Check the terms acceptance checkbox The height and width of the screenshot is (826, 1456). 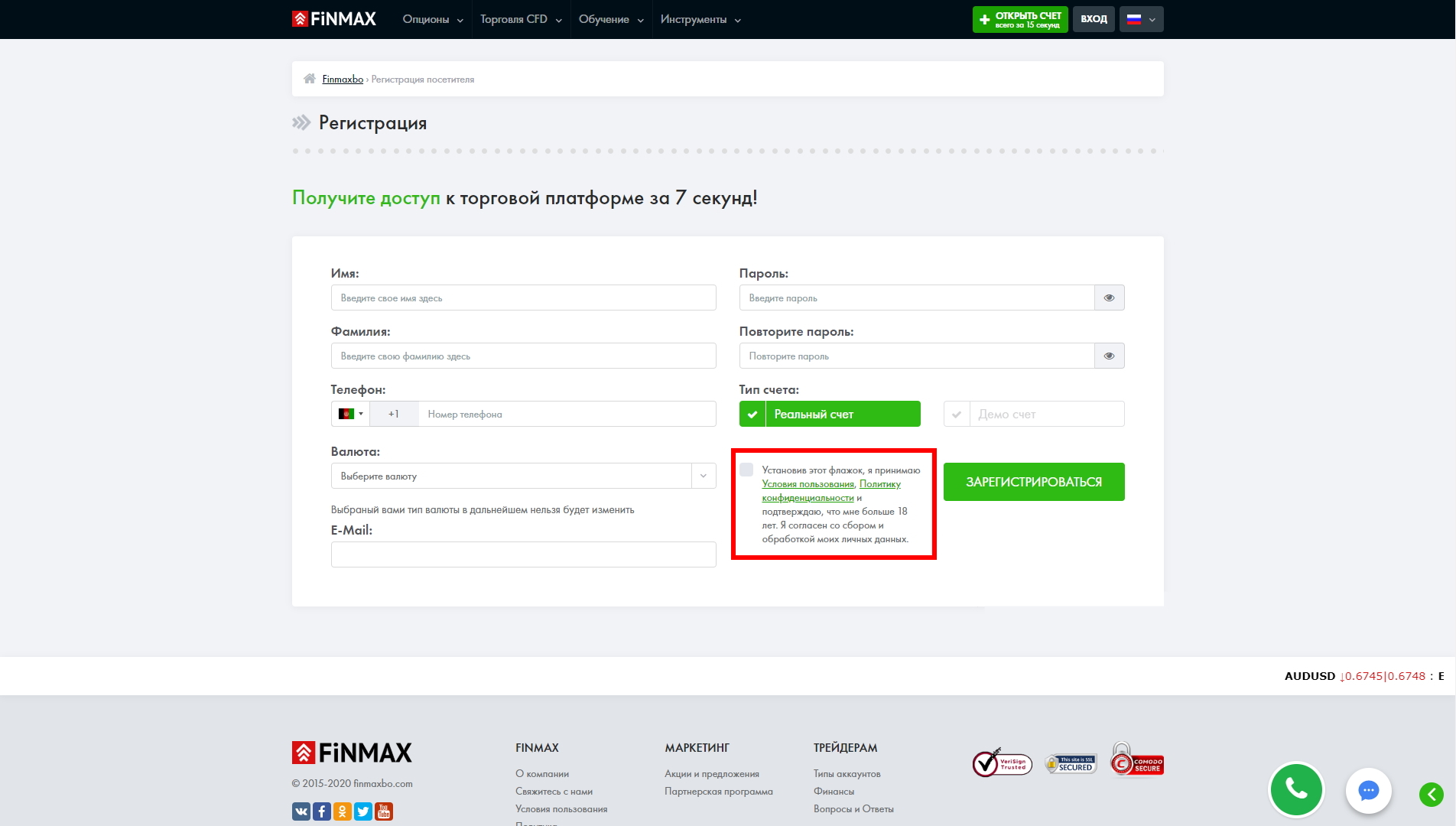746,470
